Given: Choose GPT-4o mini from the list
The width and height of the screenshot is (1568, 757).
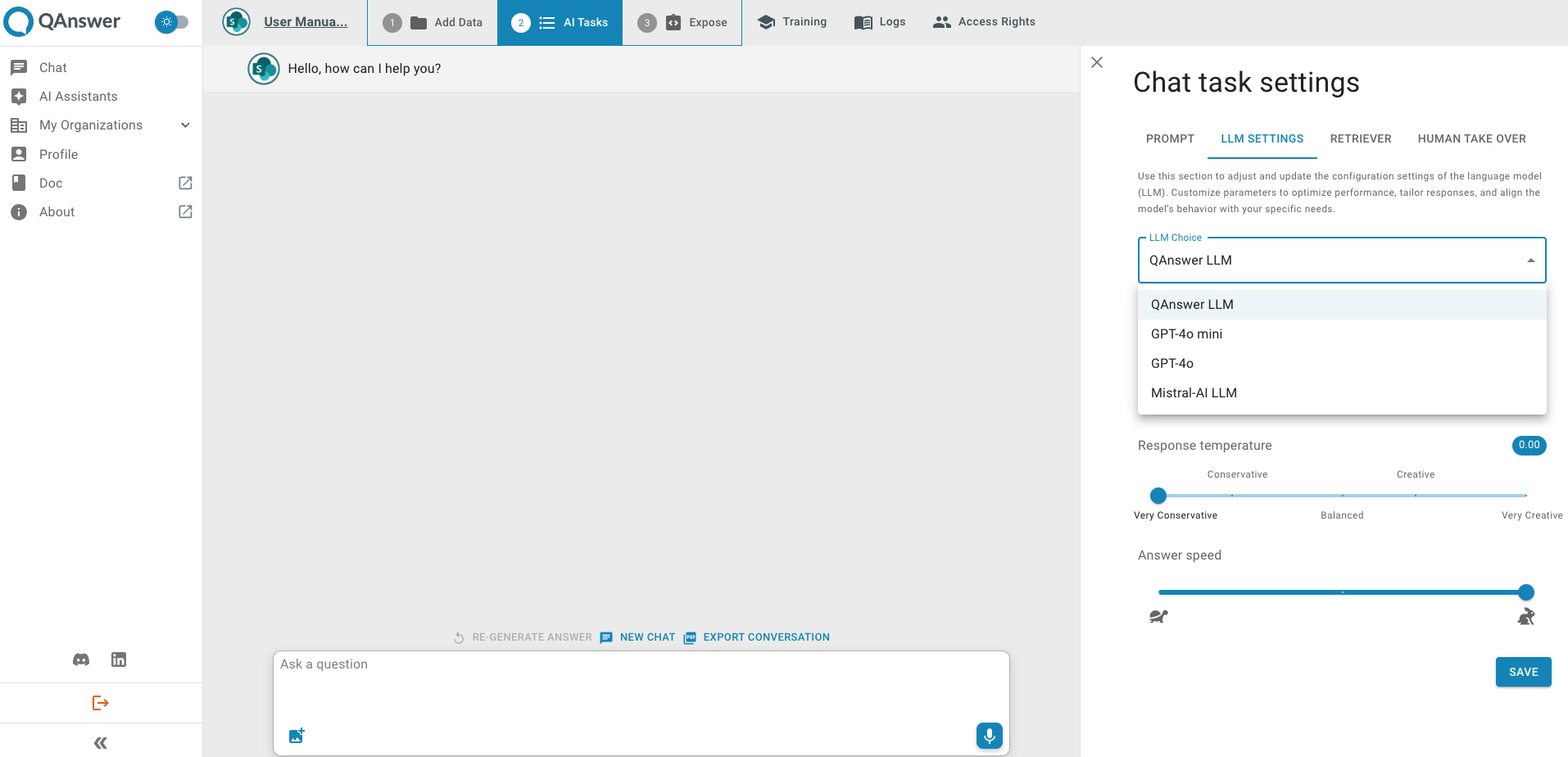Looking at the screenshot, I should click(1342, 334).
